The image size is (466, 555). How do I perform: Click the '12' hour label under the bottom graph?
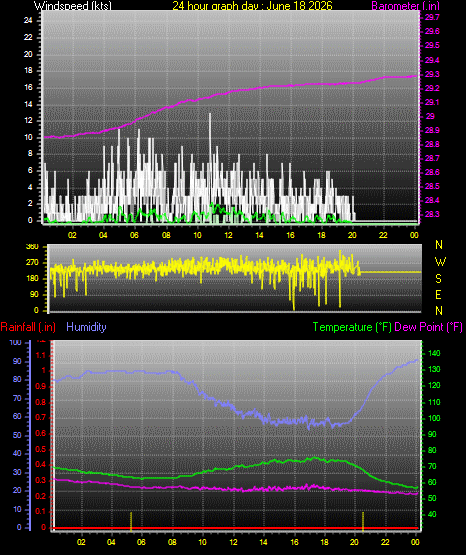[x=234, y=542]
